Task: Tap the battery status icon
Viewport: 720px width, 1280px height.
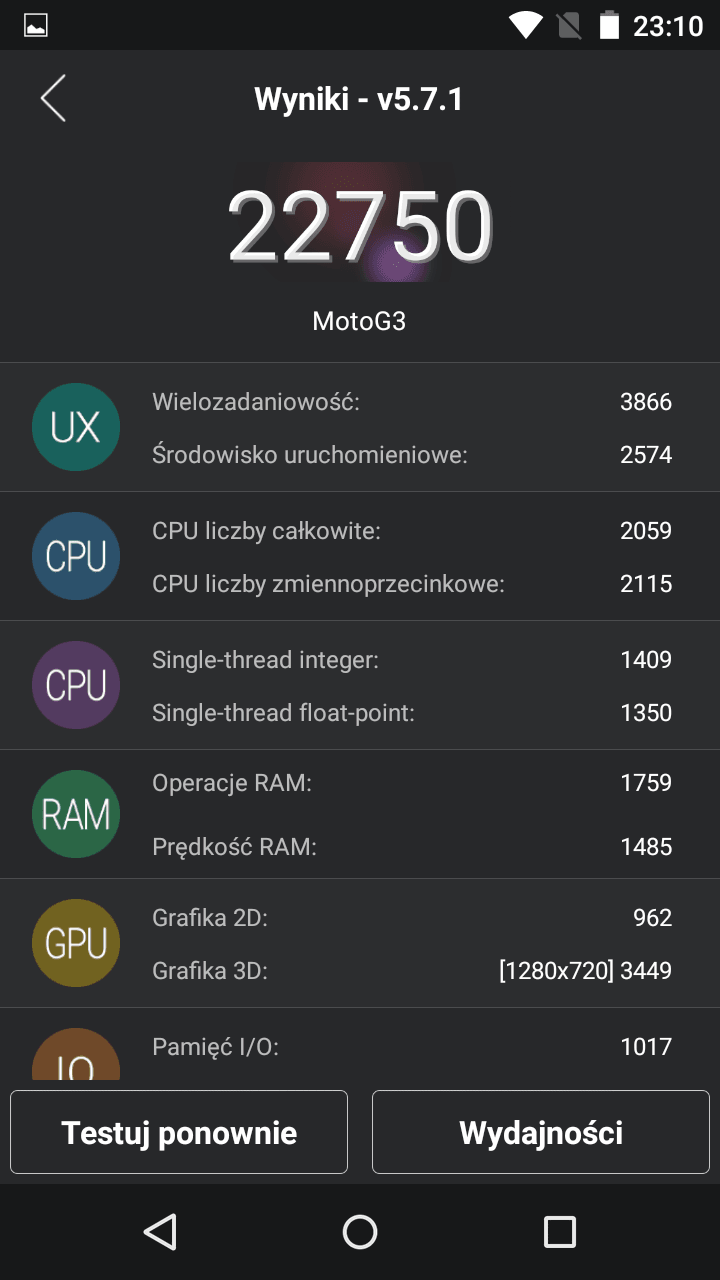Action: (x=609, y=25)
